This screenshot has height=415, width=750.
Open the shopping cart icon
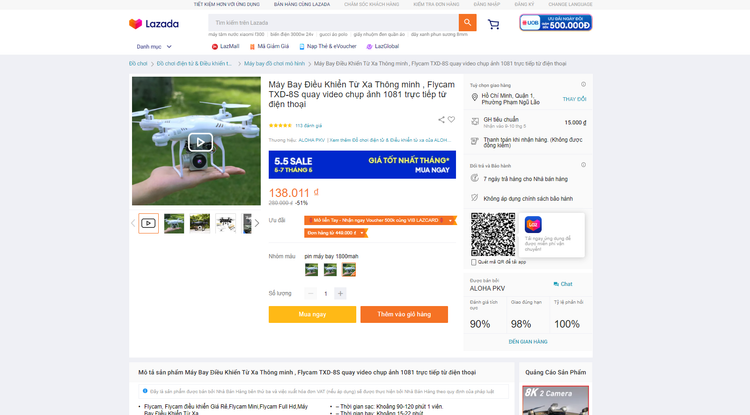click(493, 24)
